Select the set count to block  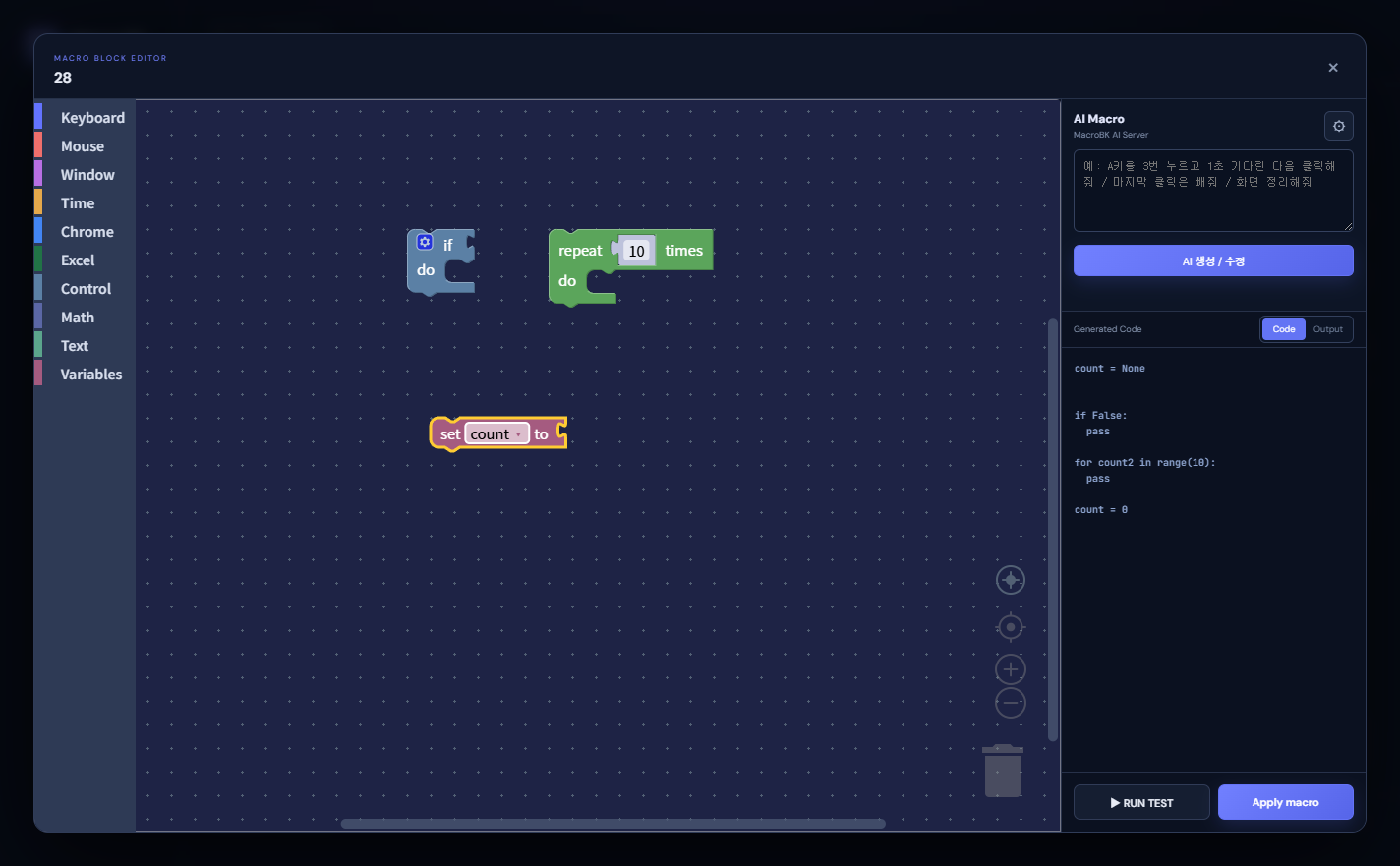click(x=447, y=433)
